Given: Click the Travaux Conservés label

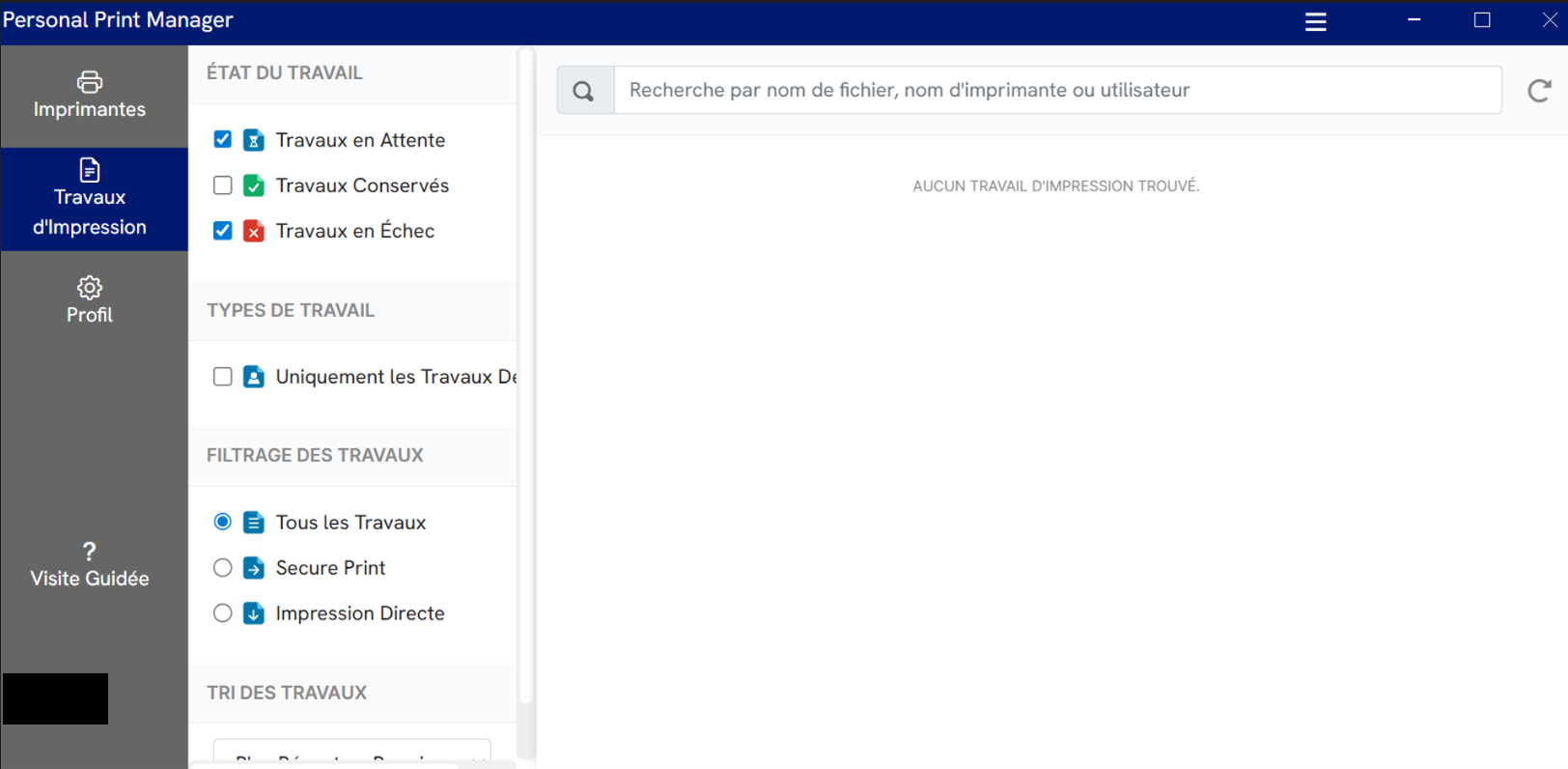Looking at the screenshot, I should pos(362,185).
